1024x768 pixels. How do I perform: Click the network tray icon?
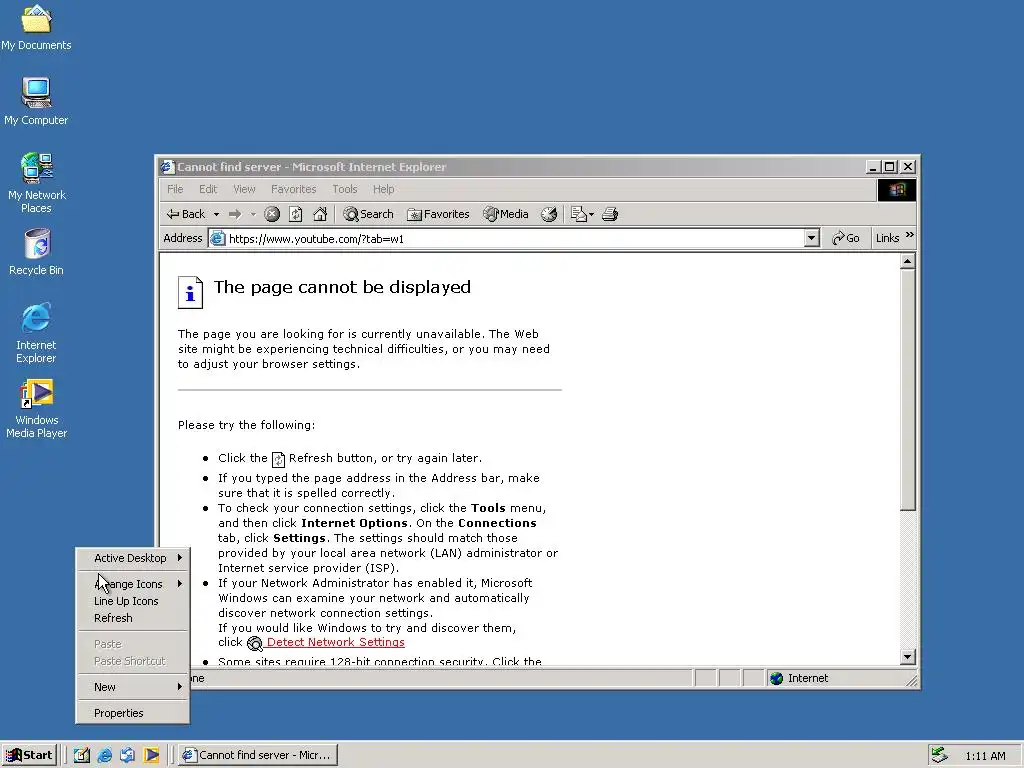[x=939, y=755]
